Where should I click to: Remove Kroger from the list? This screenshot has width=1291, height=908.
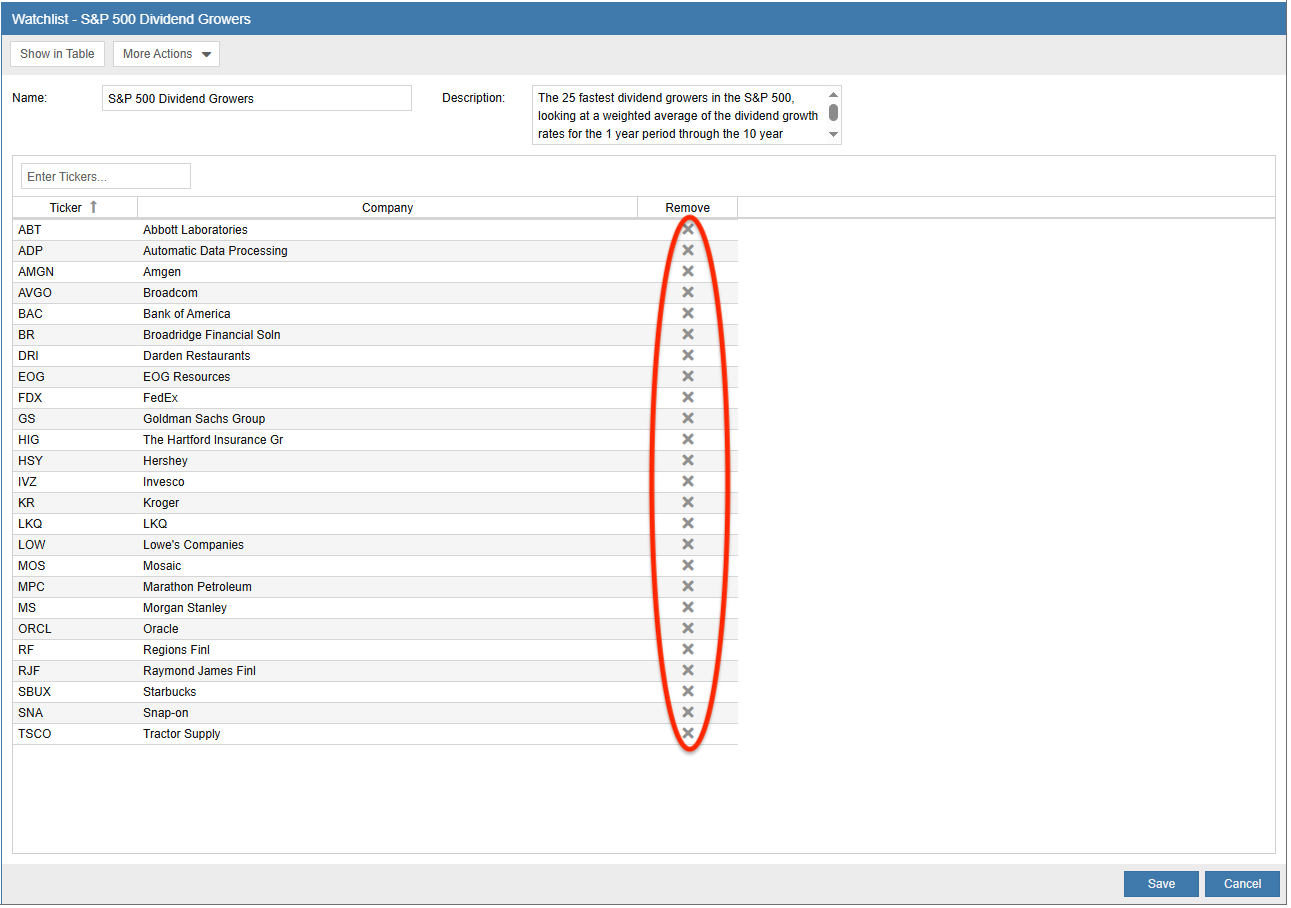(x=688, y=502)
